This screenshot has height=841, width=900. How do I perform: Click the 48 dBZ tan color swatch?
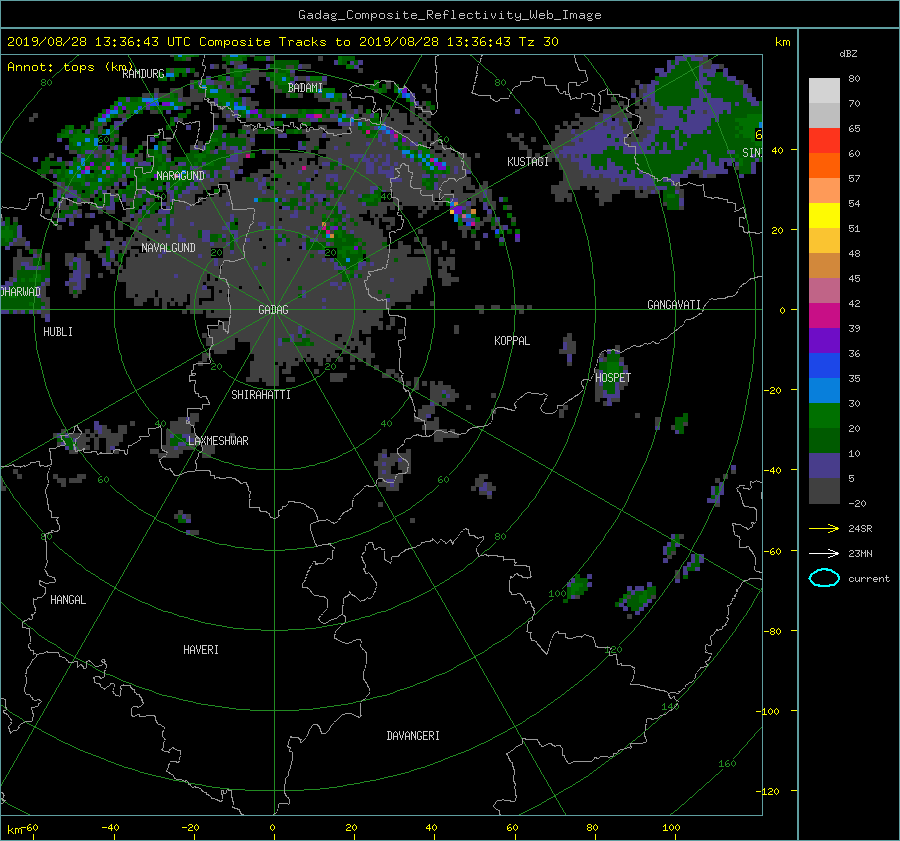[x=824, y=265]
